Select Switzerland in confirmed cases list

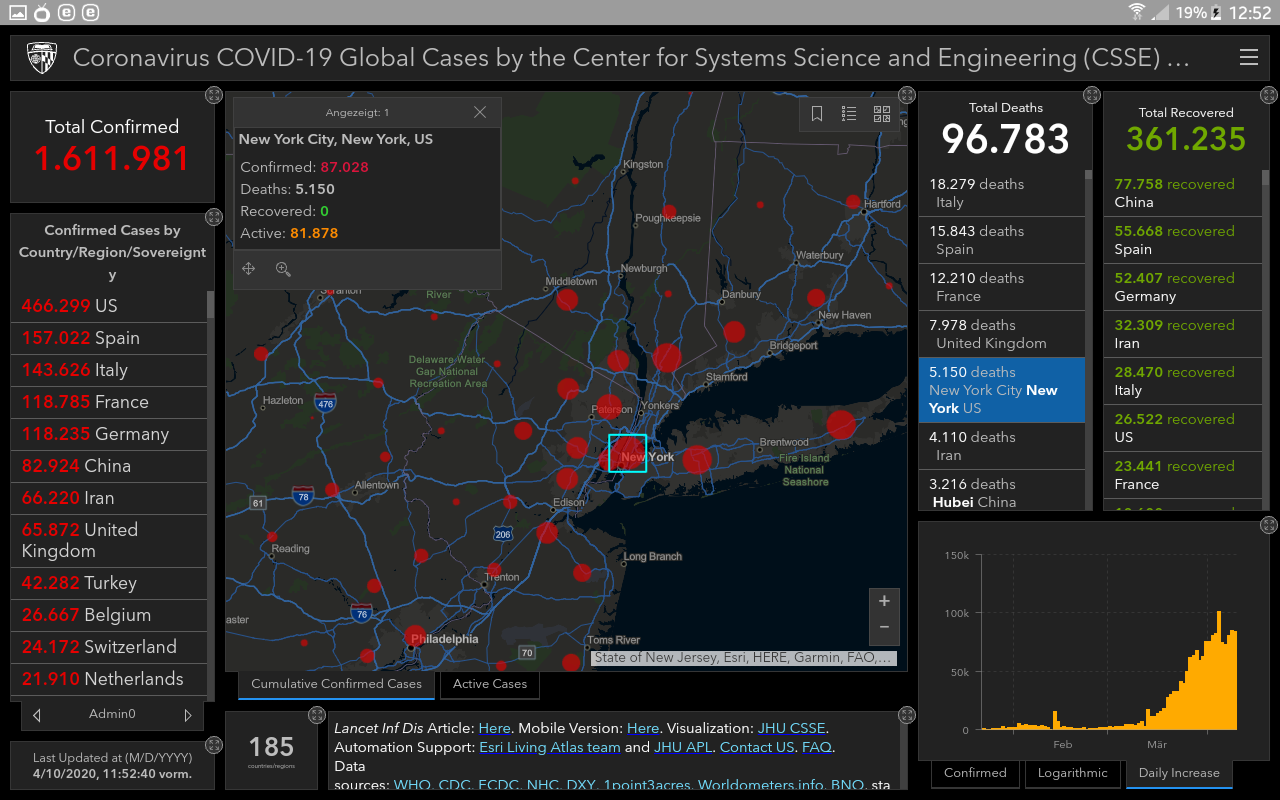[109, 647]
